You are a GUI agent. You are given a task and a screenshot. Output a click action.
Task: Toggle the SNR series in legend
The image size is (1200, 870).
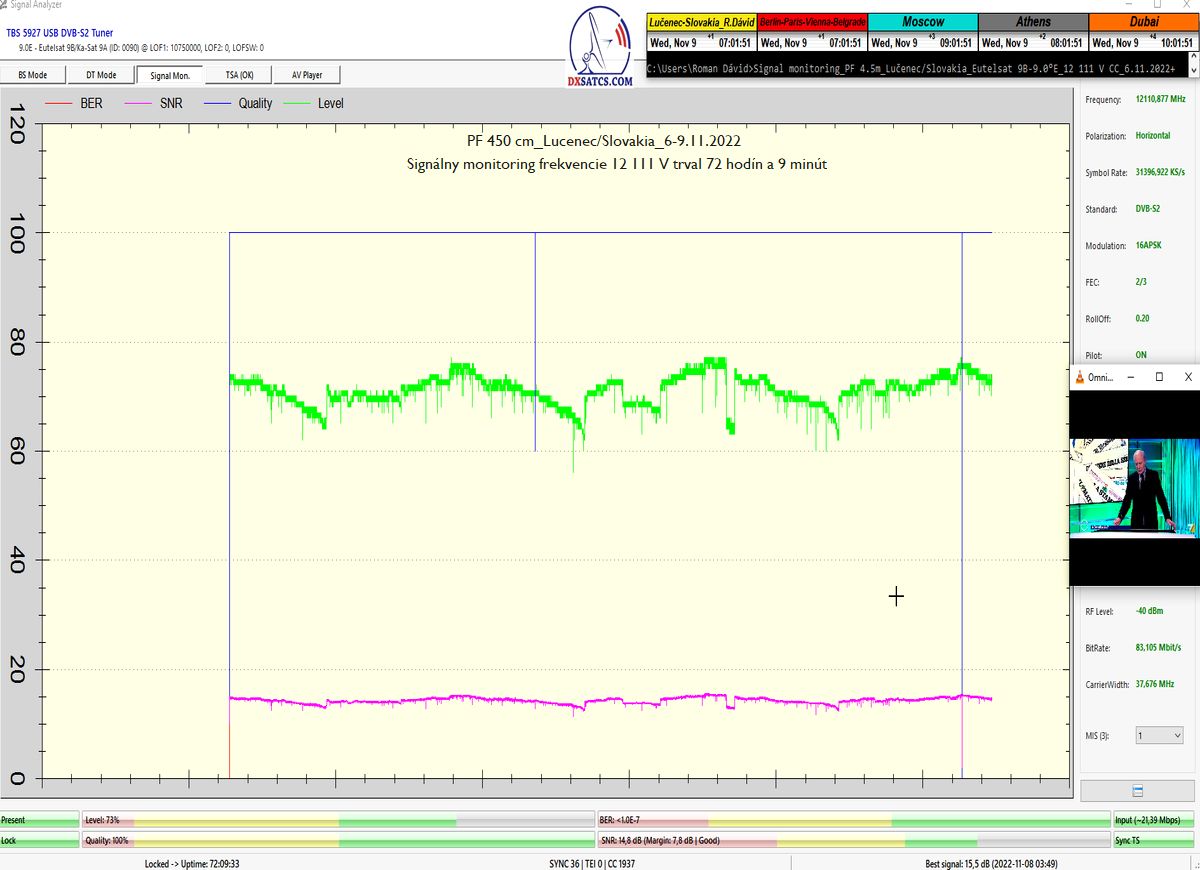[156, 103]
